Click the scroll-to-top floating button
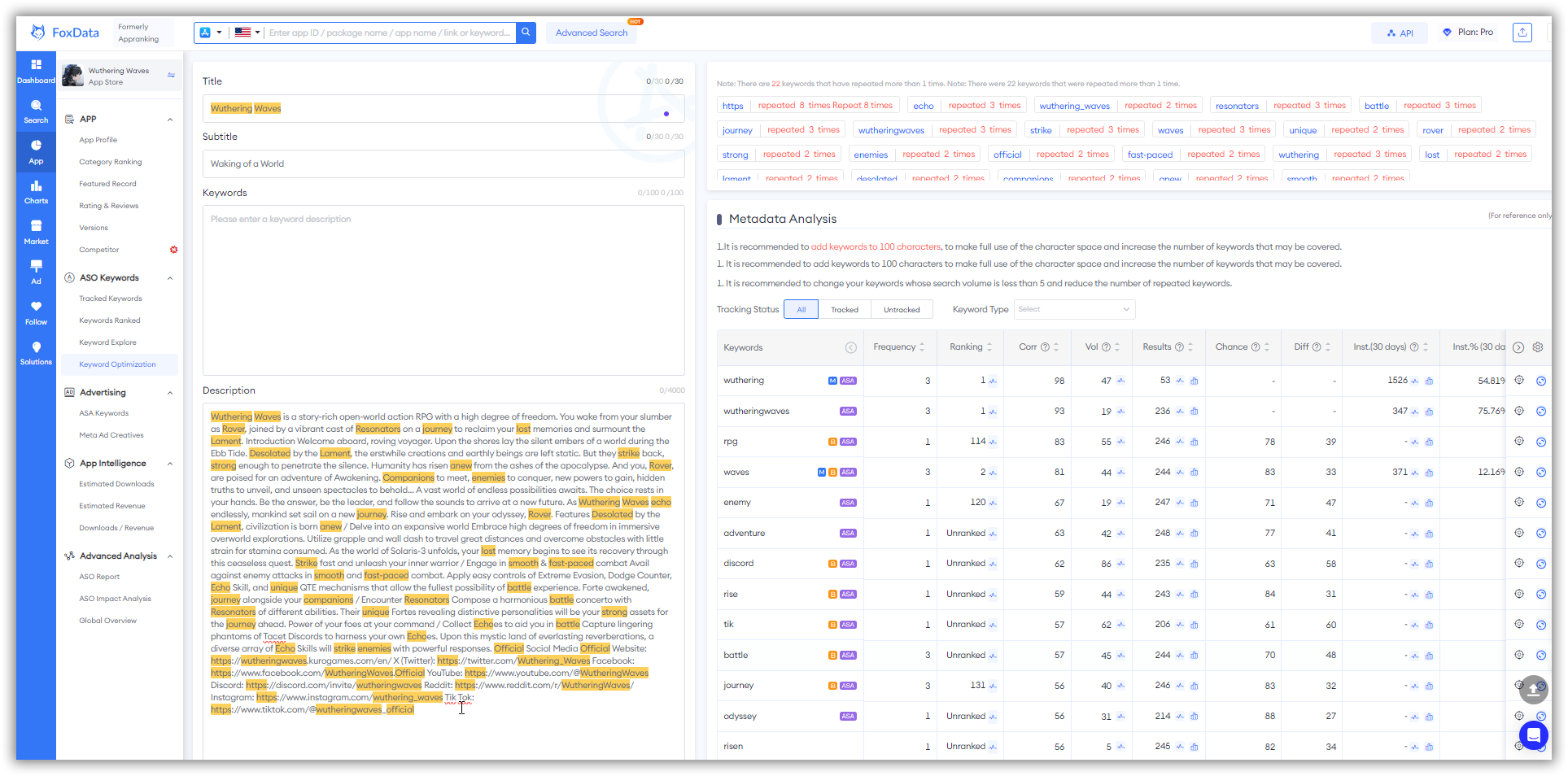Viewport: 1568px width, 776px height. (x=1533, y=690)
